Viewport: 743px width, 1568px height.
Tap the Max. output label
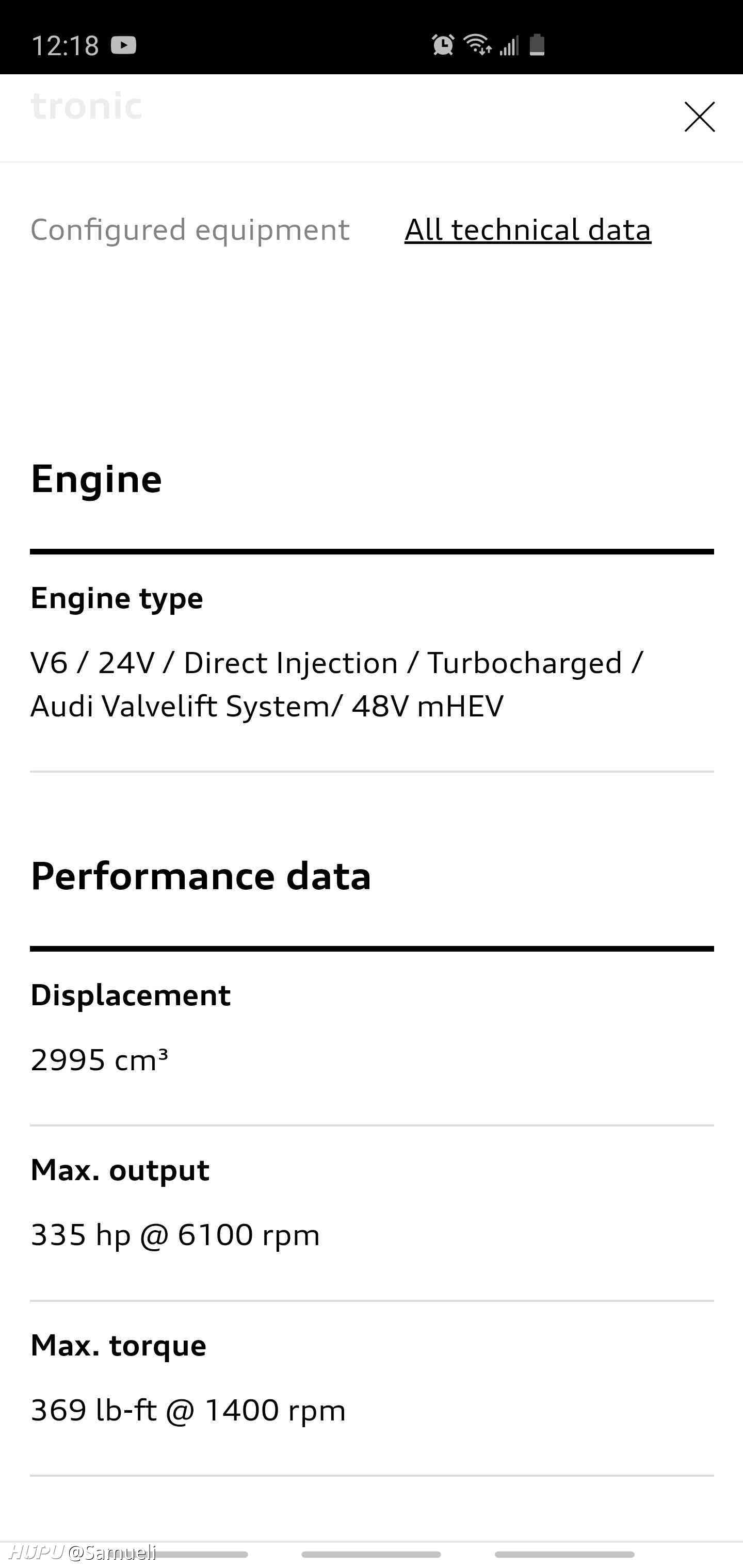click(x=120, y=1170)
